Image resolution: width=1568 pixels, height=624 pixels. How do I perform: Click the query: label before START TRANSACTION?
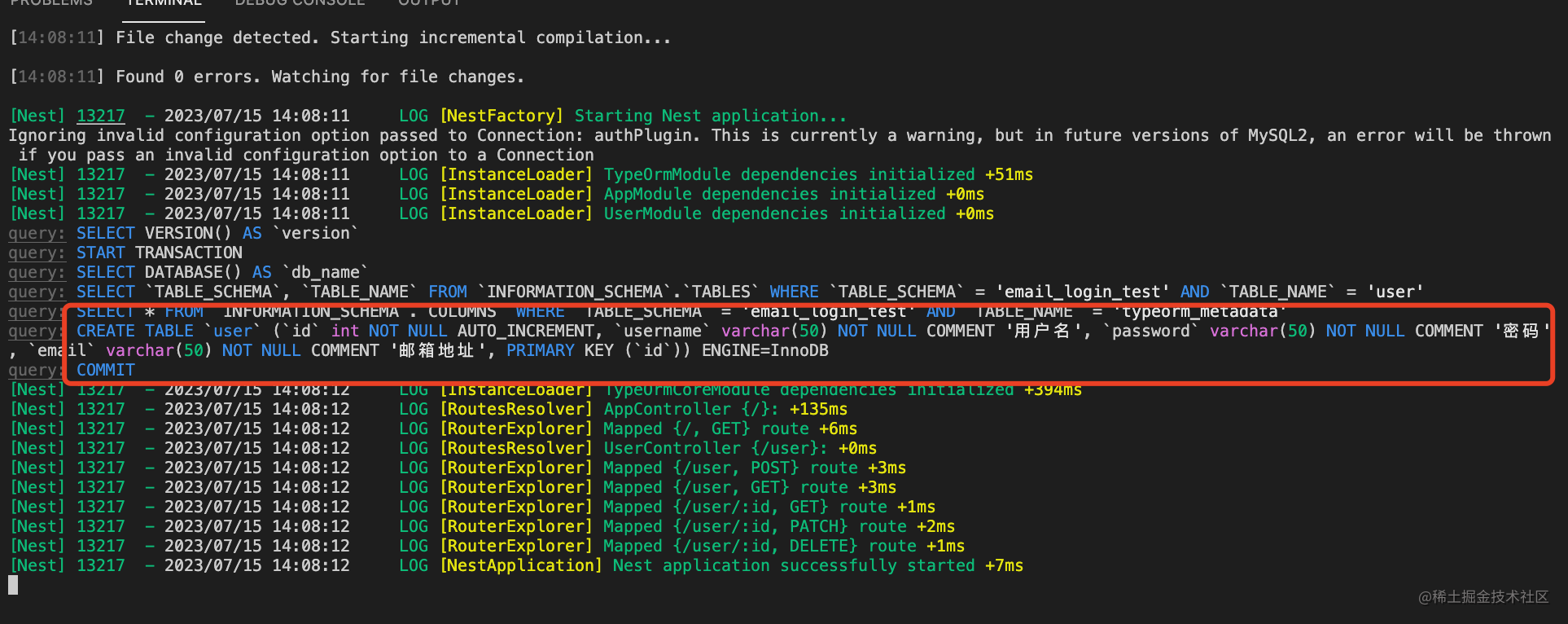37,253
